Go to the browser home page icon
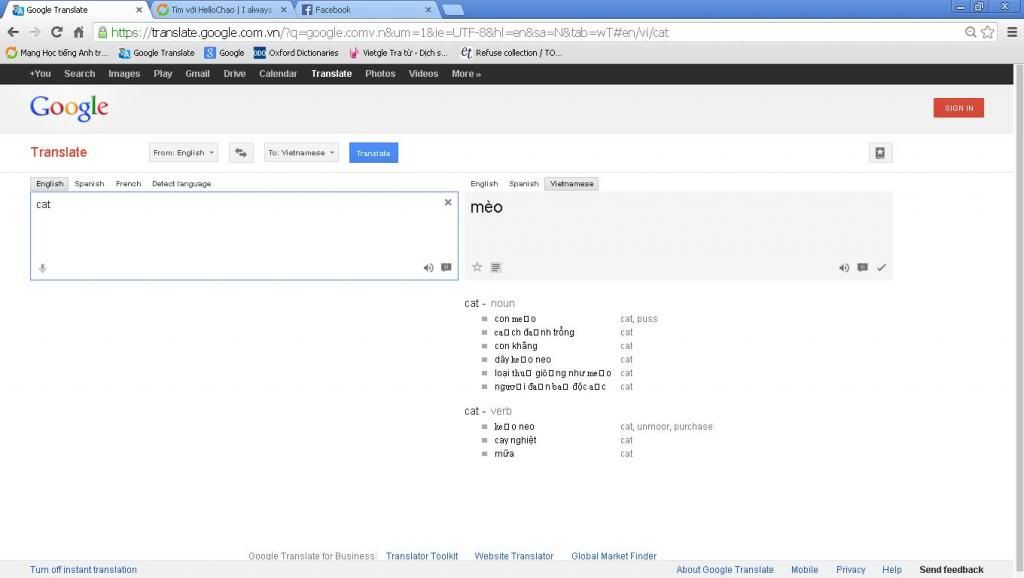This screenshot has width=1024, height=578. point(78,32)
